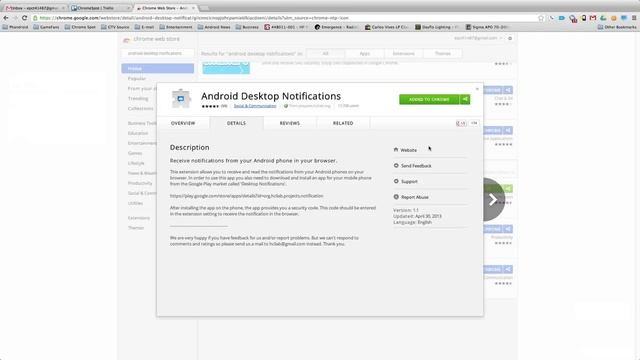Image resolution: width=640 pixels, height=360 pixels.
Task: Open the CTV Source bookmark folder
Action: tap(116, 27)
